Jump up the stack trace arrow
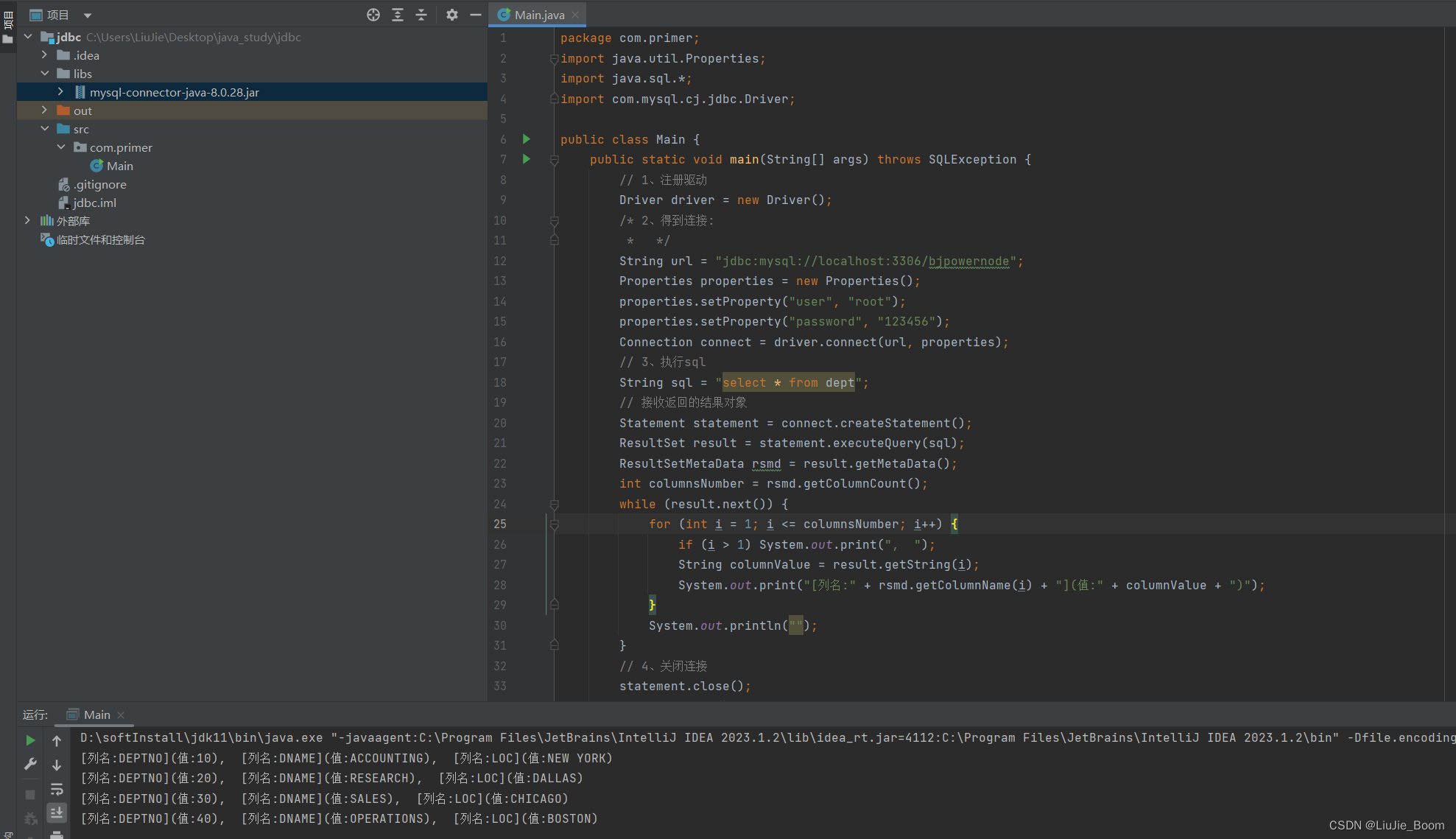This screenshot has height=839, width=1456. click(x=57, y=740)
